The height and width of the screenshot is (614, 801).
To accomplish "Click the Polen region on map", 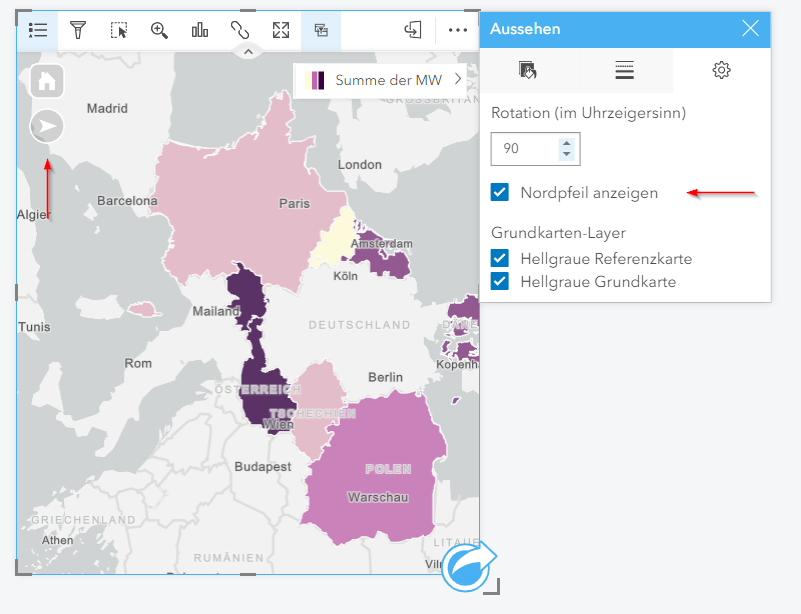I will pos(378,470).
